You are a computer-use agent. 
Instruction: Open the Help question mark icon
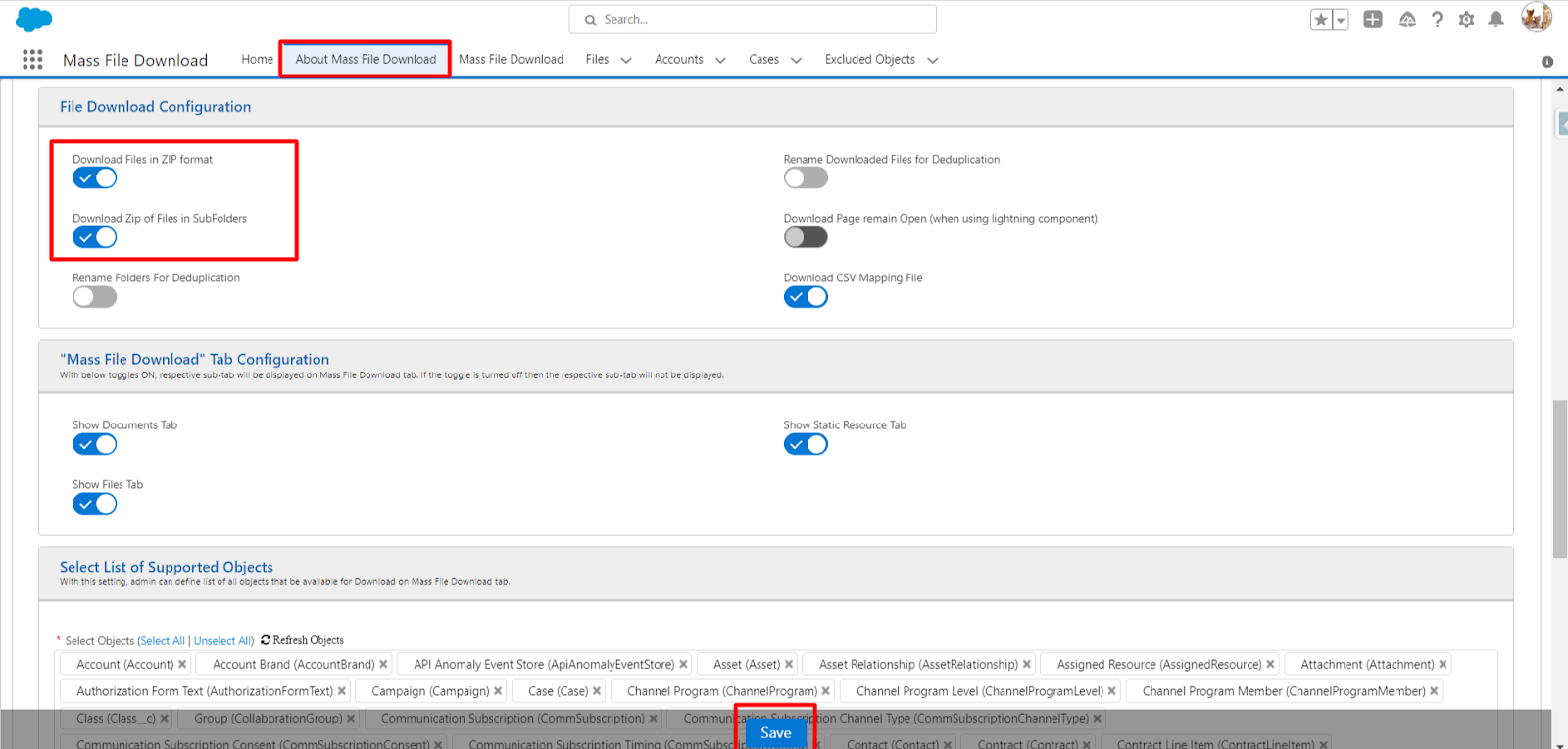tap(1437, 20)
